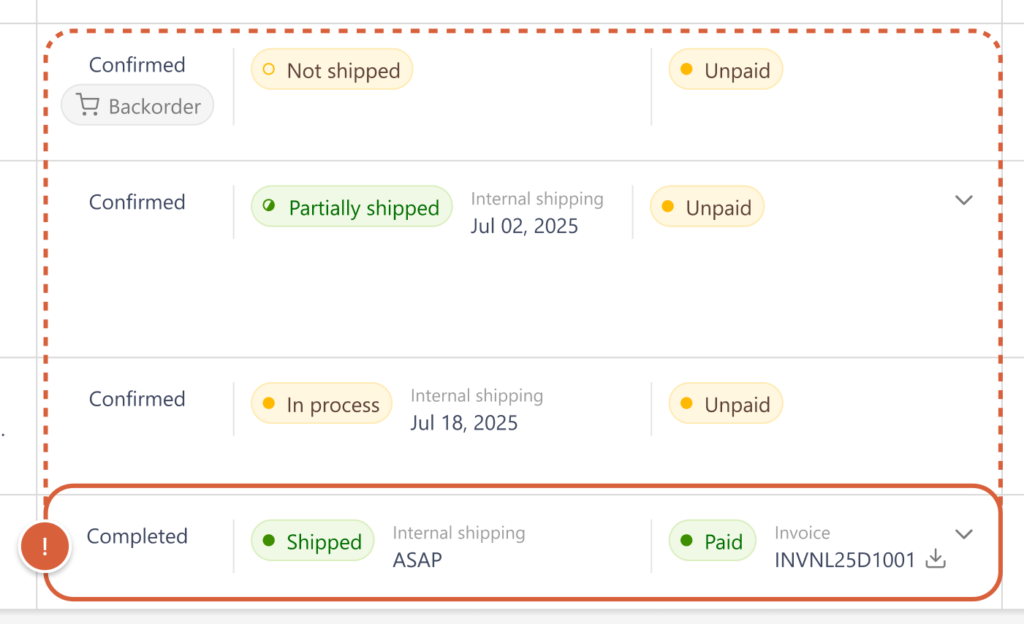Click Unpaid badge in the In process row
The width and height of the screenshot is (1024, 624).
coord(725,405)
